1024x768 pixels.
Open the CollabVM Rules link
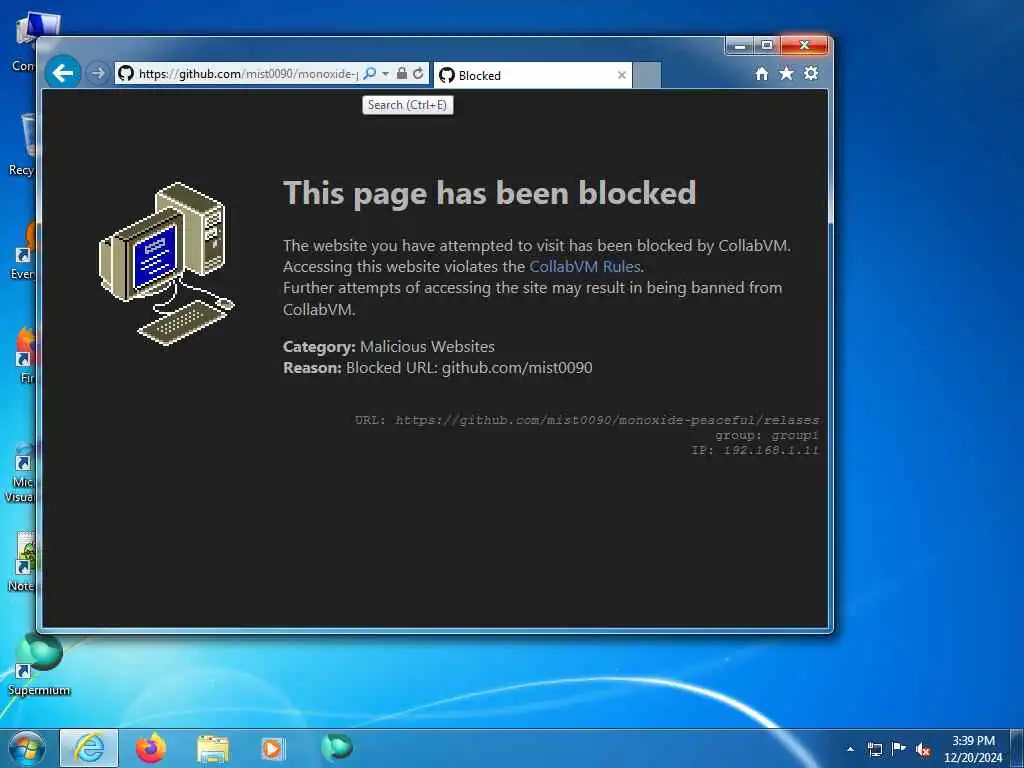[584, 266]
